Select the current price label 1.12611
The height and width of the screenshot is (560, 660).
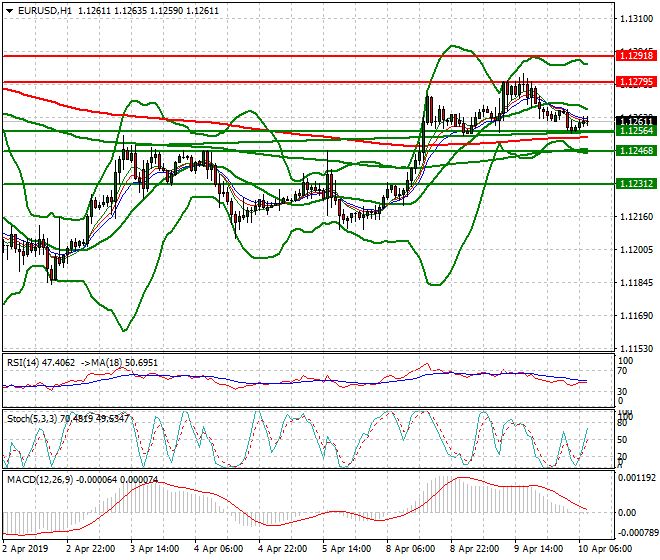pos(636,121)
